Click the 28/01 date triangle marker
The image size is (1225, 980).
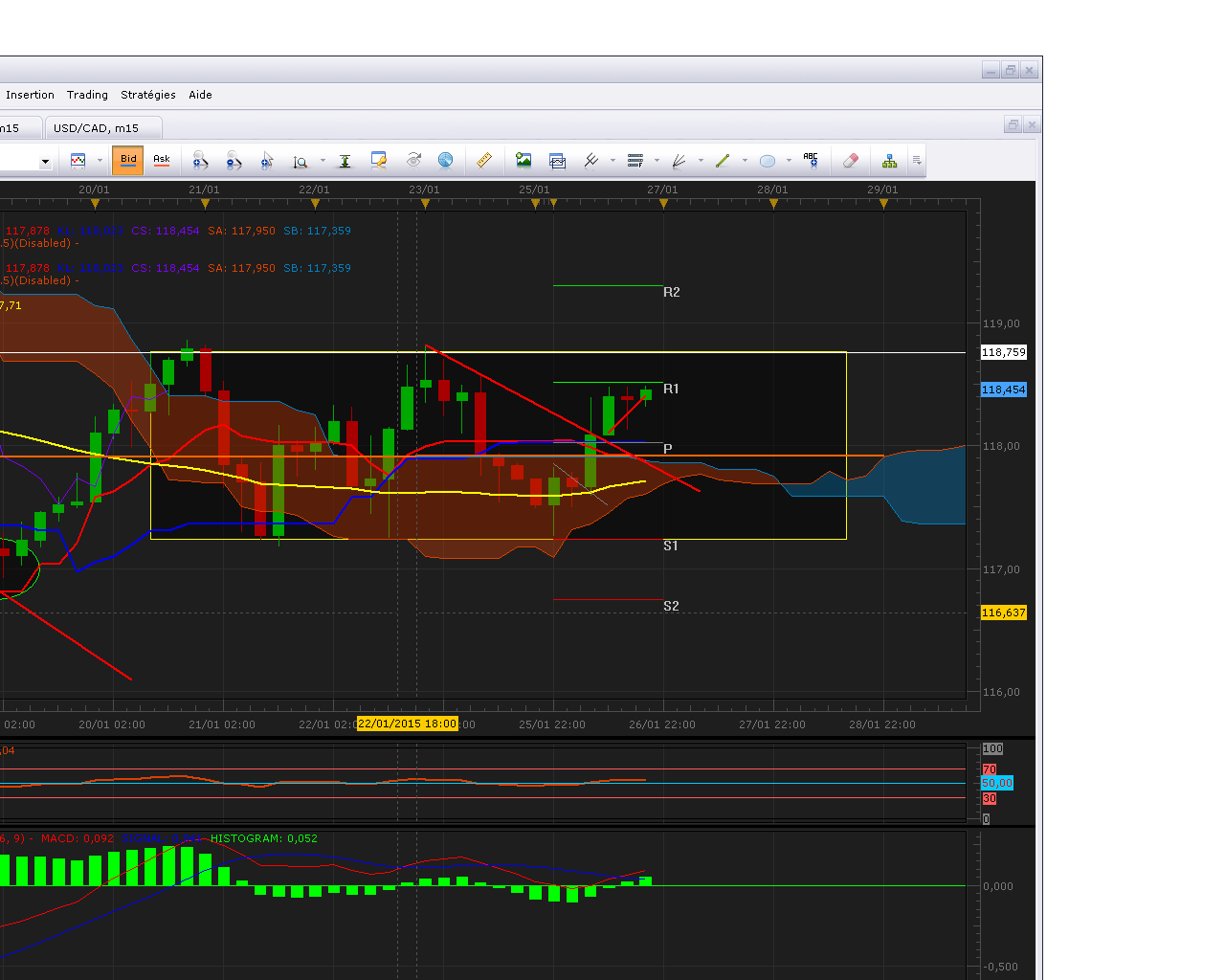773,203
